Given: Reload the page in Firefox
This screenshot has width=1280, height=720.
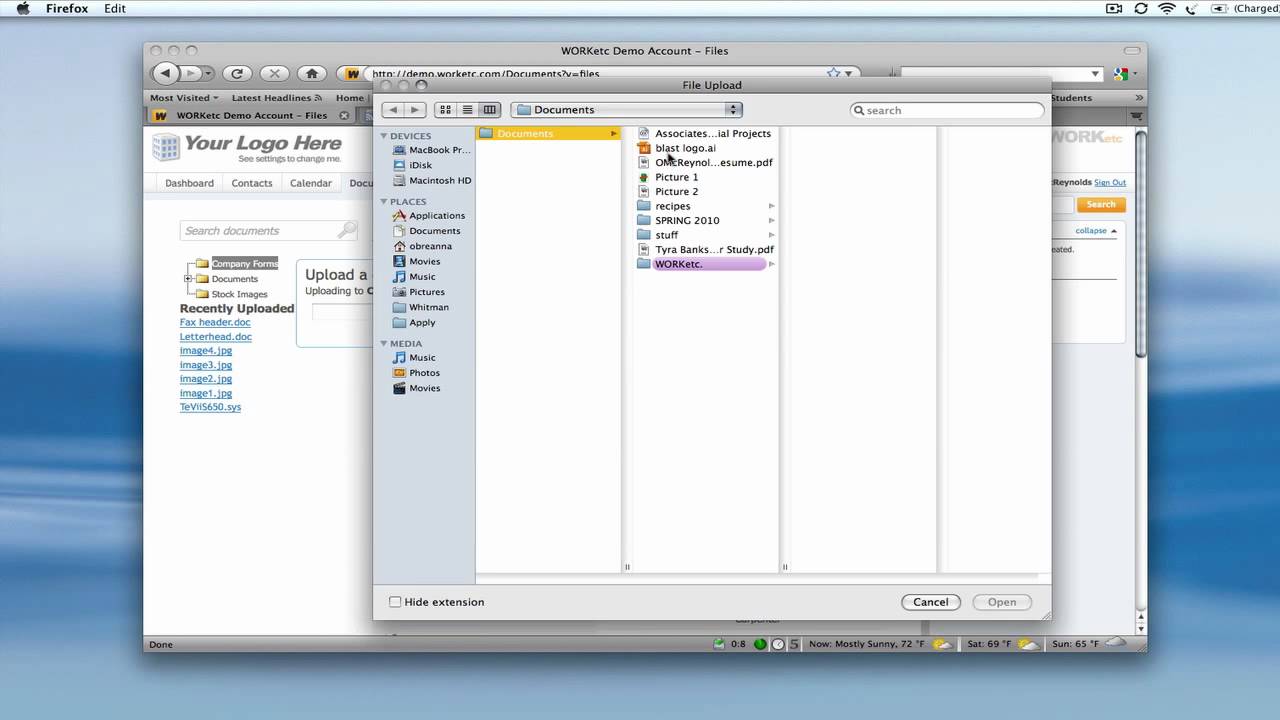Looking at the screenshot, I should point(237,73).
